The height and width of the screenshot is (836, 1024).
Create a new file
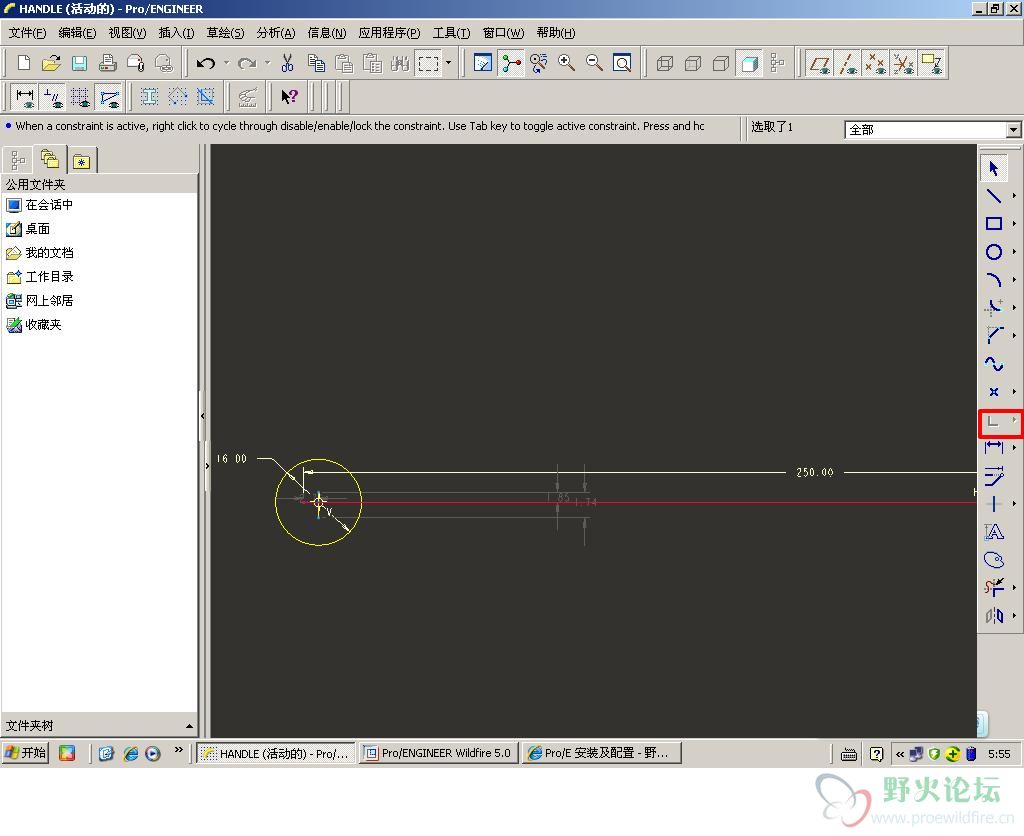[24, 63]
